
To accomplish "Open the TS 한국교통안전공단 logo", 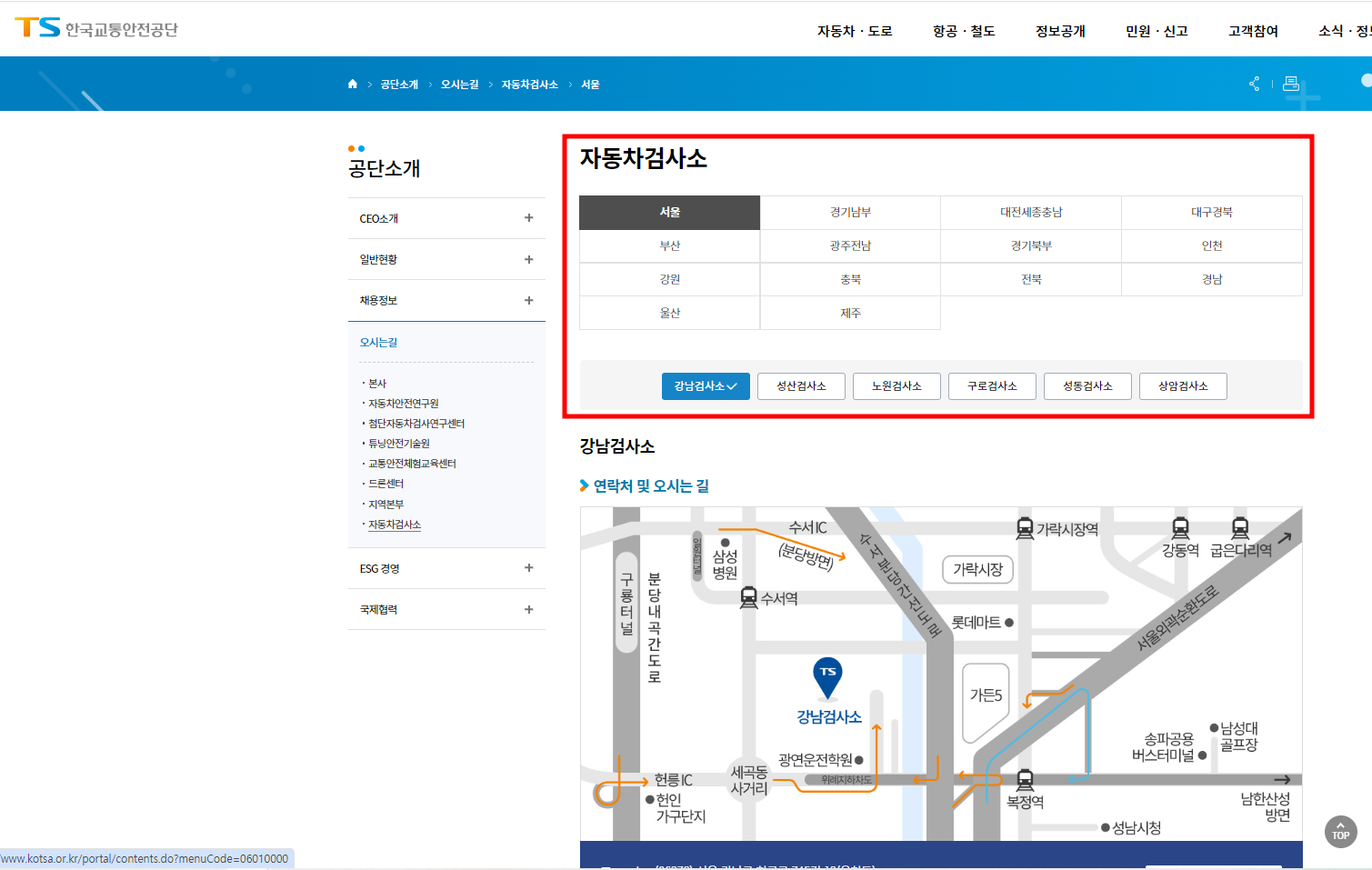I will (x=96, y=28).
